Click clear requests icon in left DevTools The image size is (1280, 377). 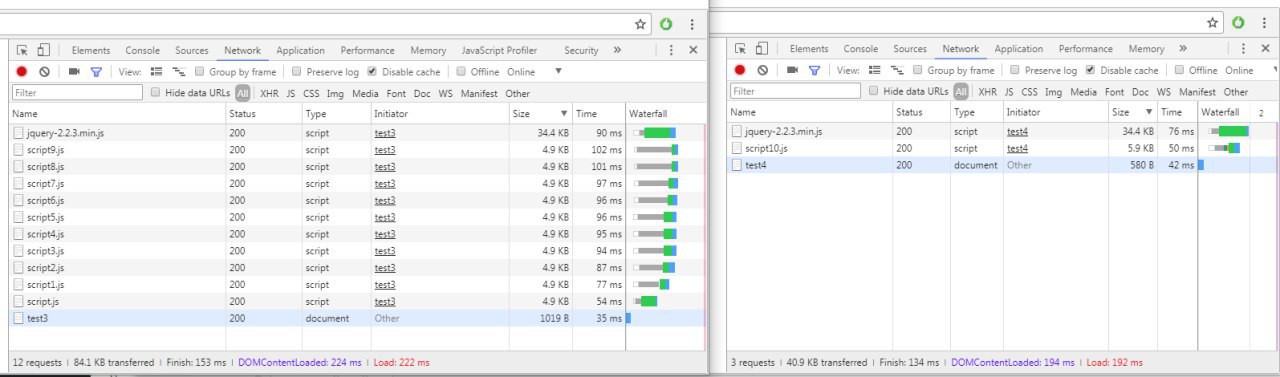(x=44, y=71)
